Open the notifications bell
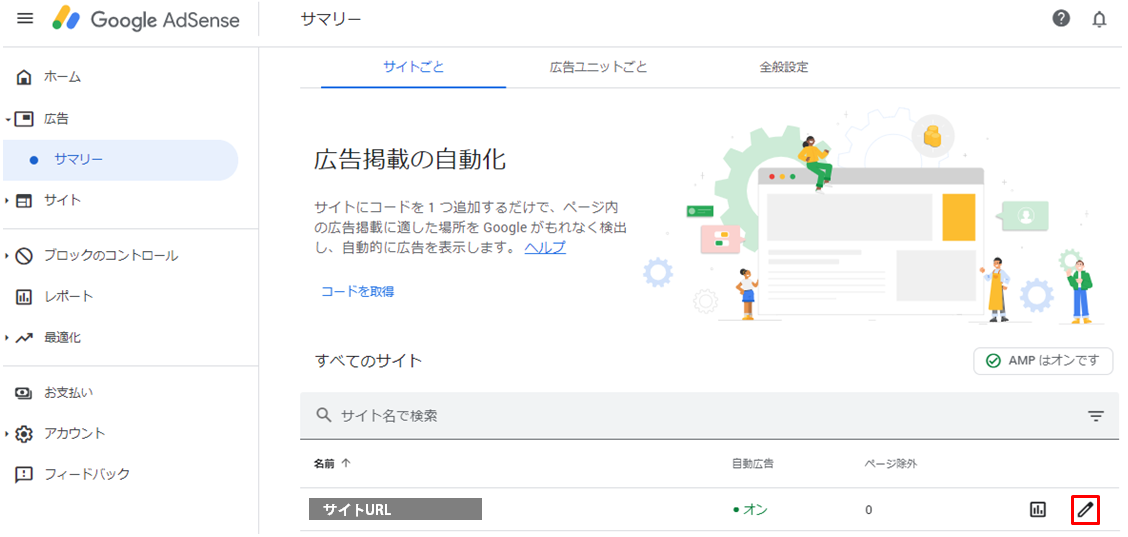Viewport: 1128px width, 537px height. click(x=1099, y=19)
